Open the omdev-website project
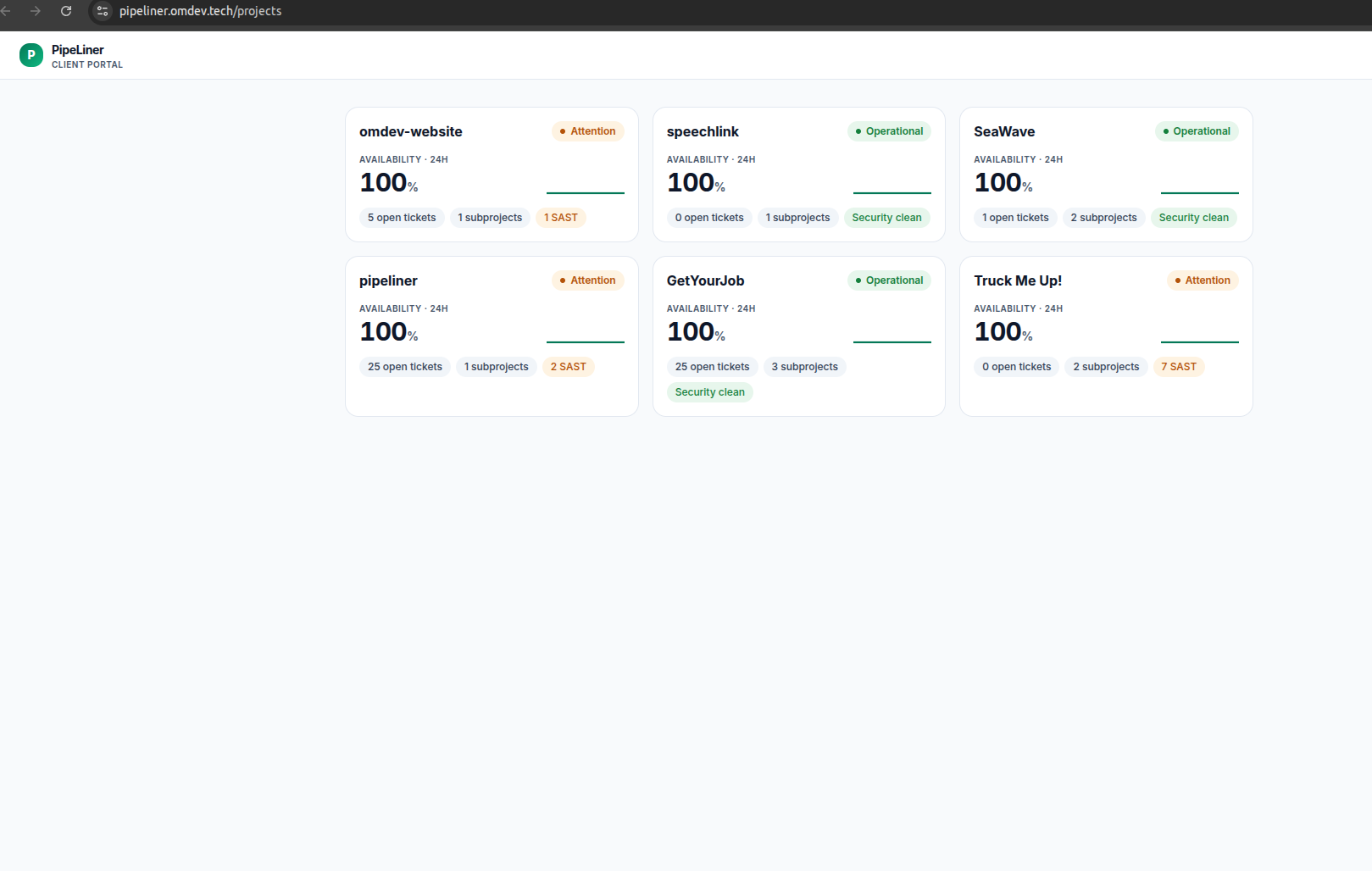This screenshot has height=871, width=1372. tap(411, 131)
